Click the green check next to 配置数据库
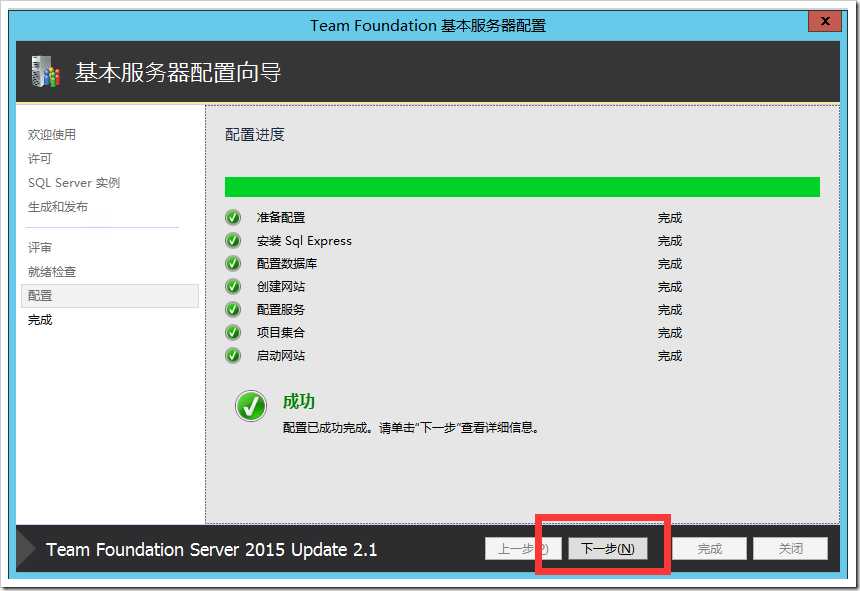Viewport: 860px width, 591px height. (233, 264)
